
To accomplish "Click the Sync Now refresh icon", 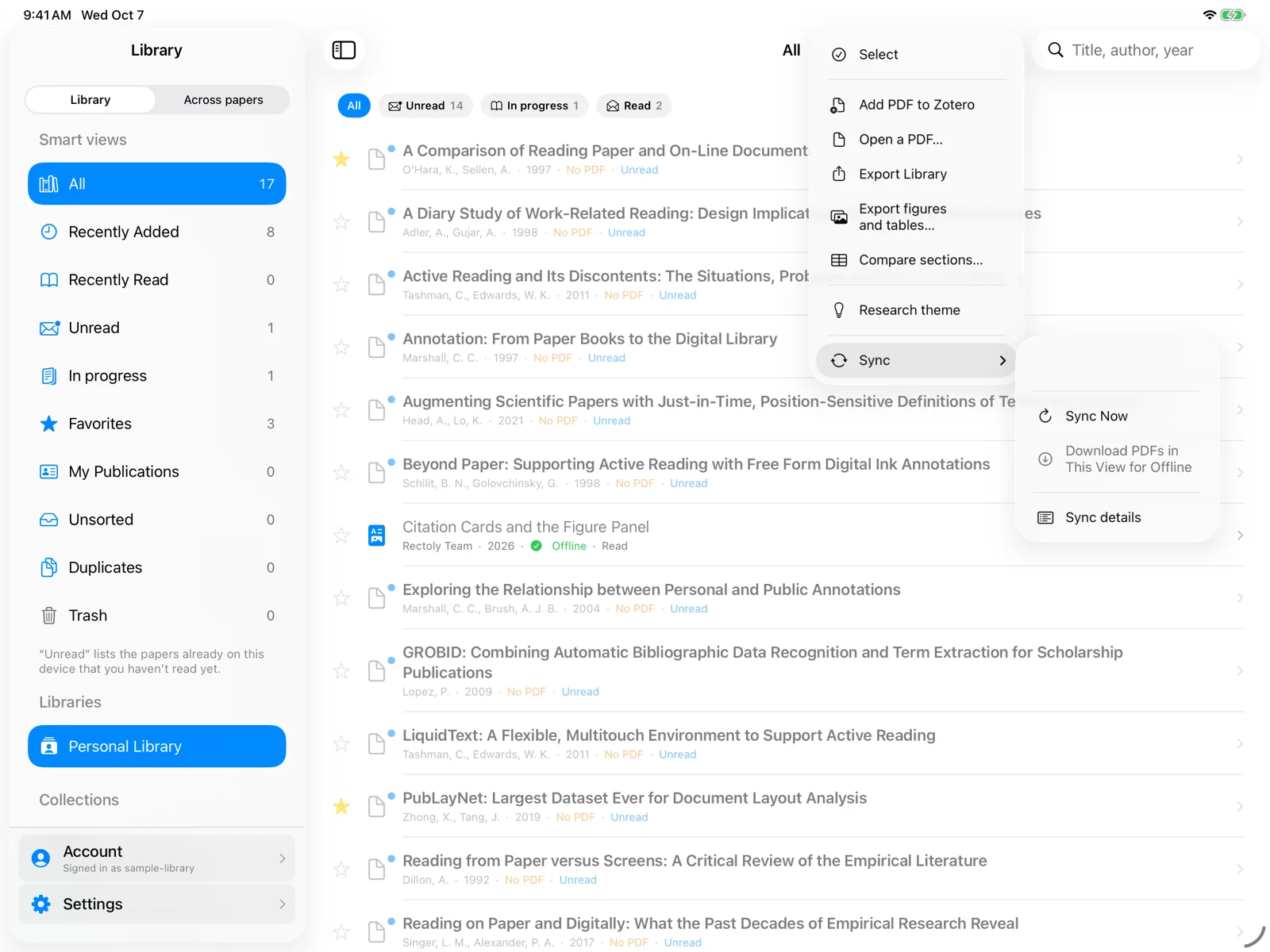I will [x=1045, y=416].
